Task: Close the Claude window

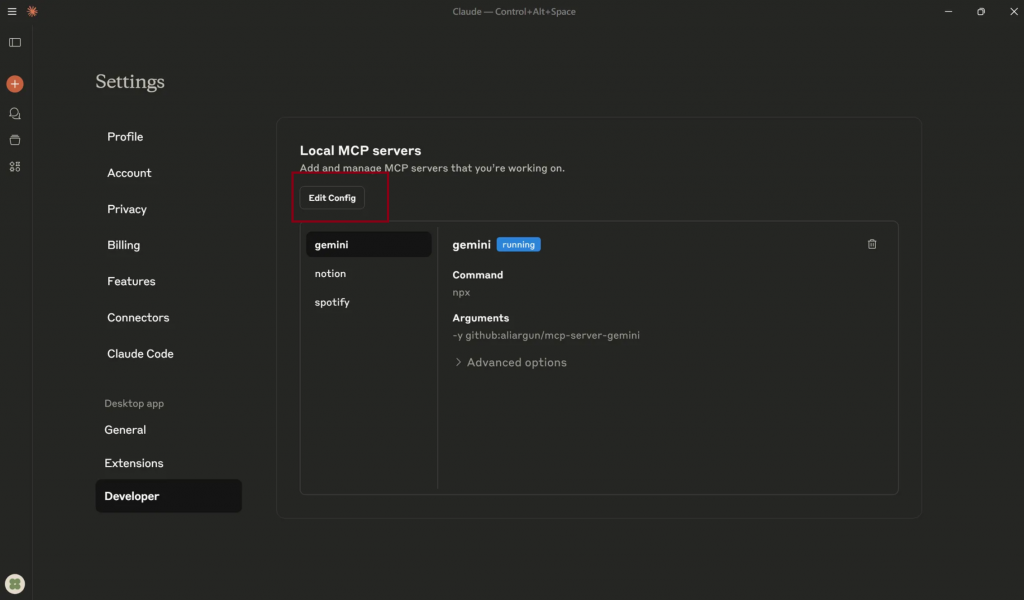Action: point(1014,12)
